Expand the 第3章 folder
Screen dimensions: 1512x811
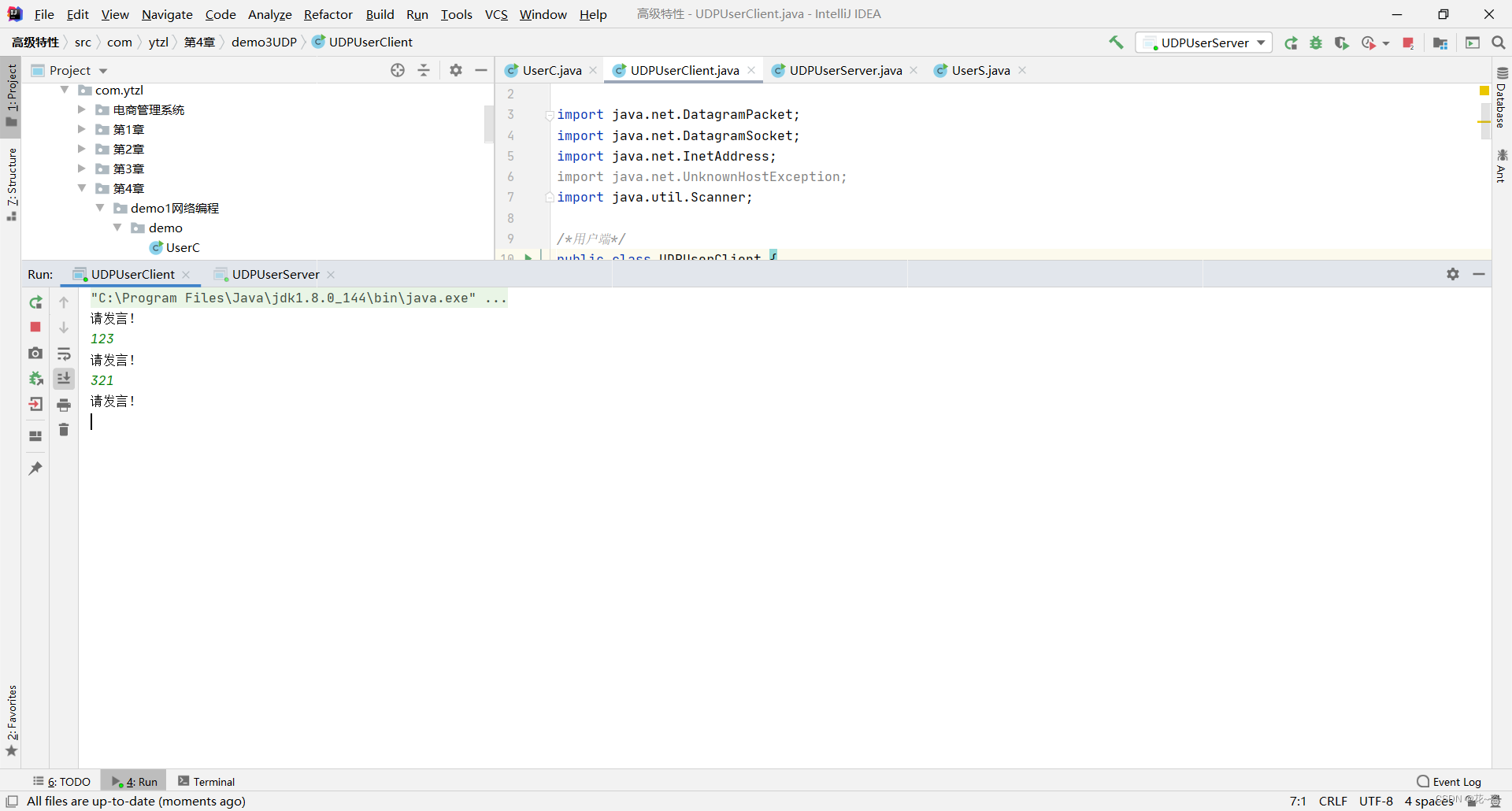tap(81, 168)
